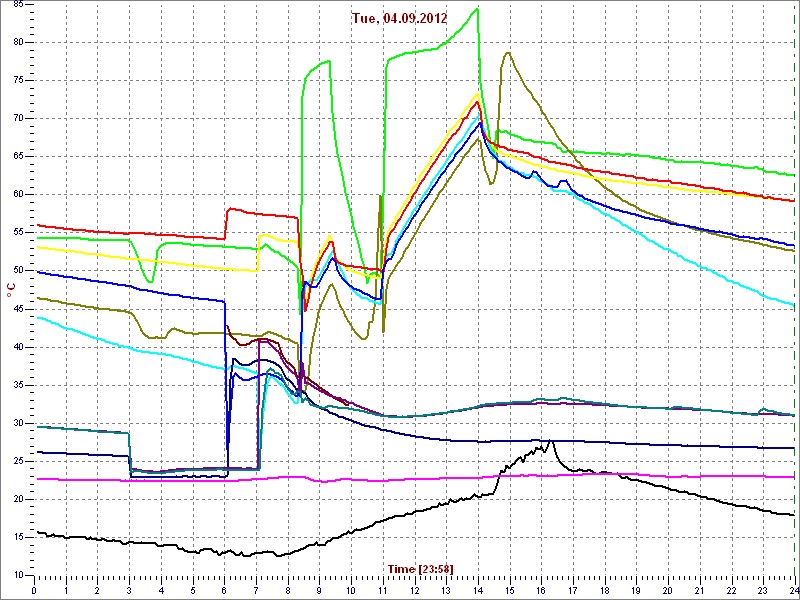
Task: Click the 50 value on temperature axis
Action: [x=17, y=270]
